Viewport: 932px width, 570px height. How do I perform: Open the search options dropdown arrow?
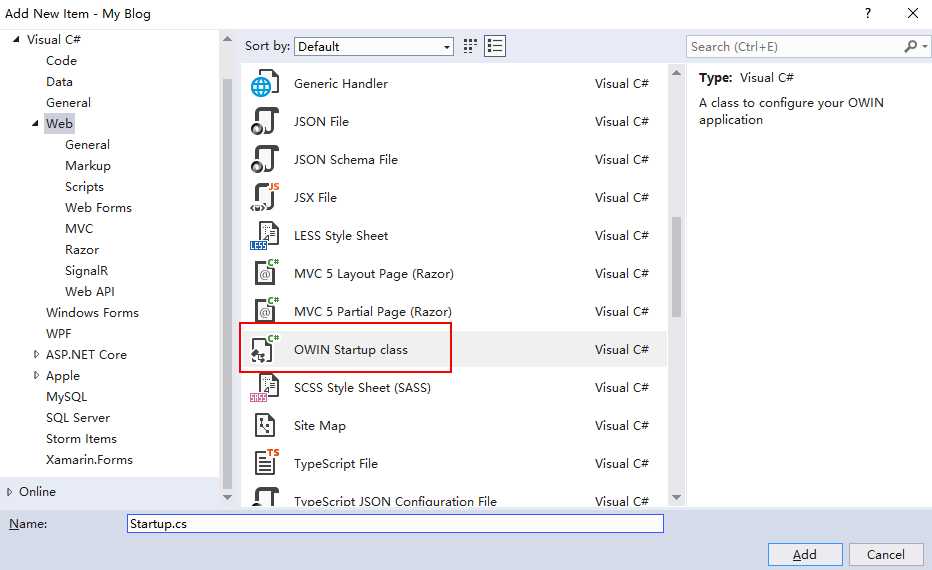pyautogui.click(x=924, y=46)
